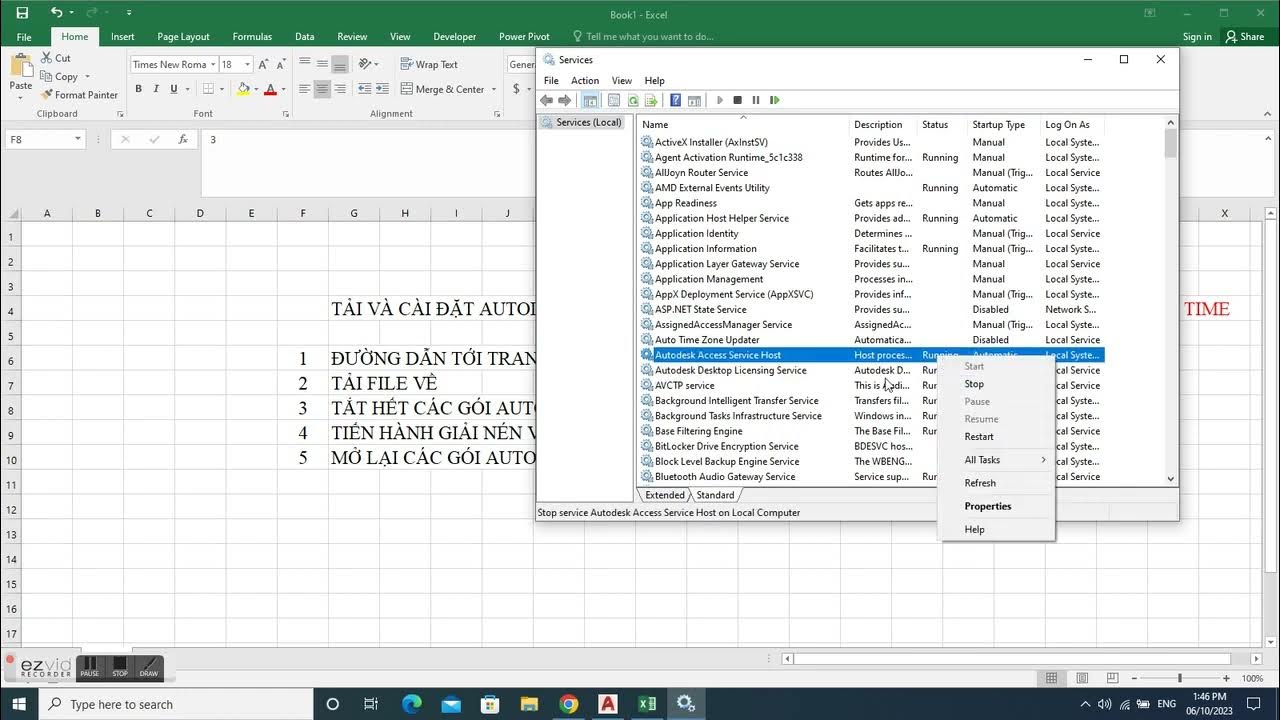Screen dimensions: 1280x720
Task: Click Decrease Font Size icon in Excel
Action: tap(283, 64)
